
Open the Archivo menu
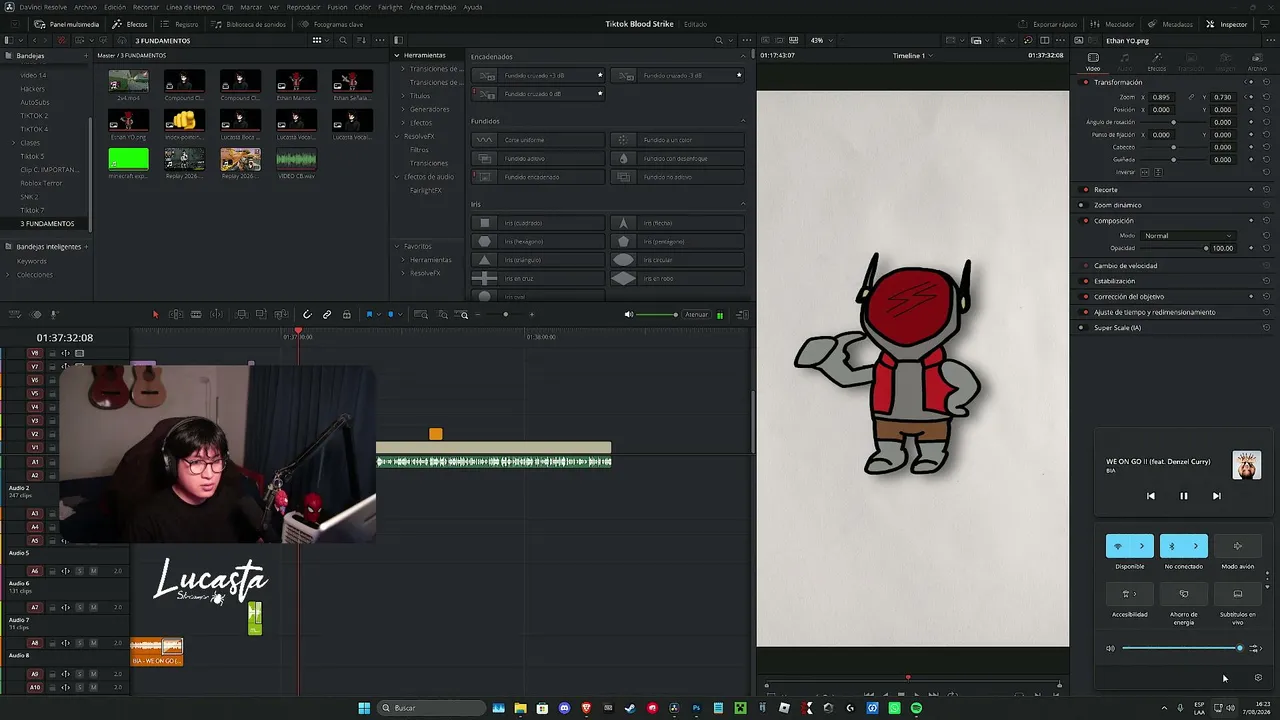tap(85, 7)
